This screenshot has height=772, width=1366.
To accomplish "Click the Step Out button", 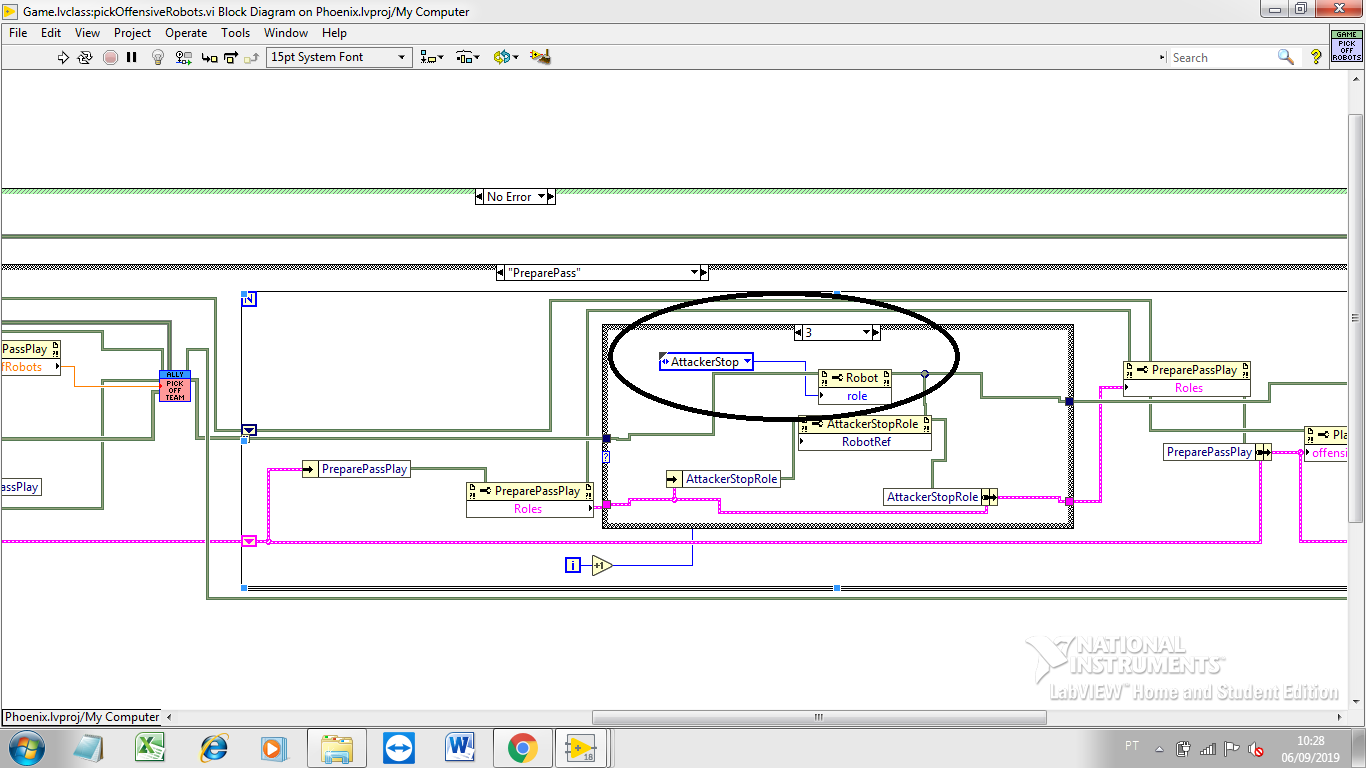I will pos(252,57).
